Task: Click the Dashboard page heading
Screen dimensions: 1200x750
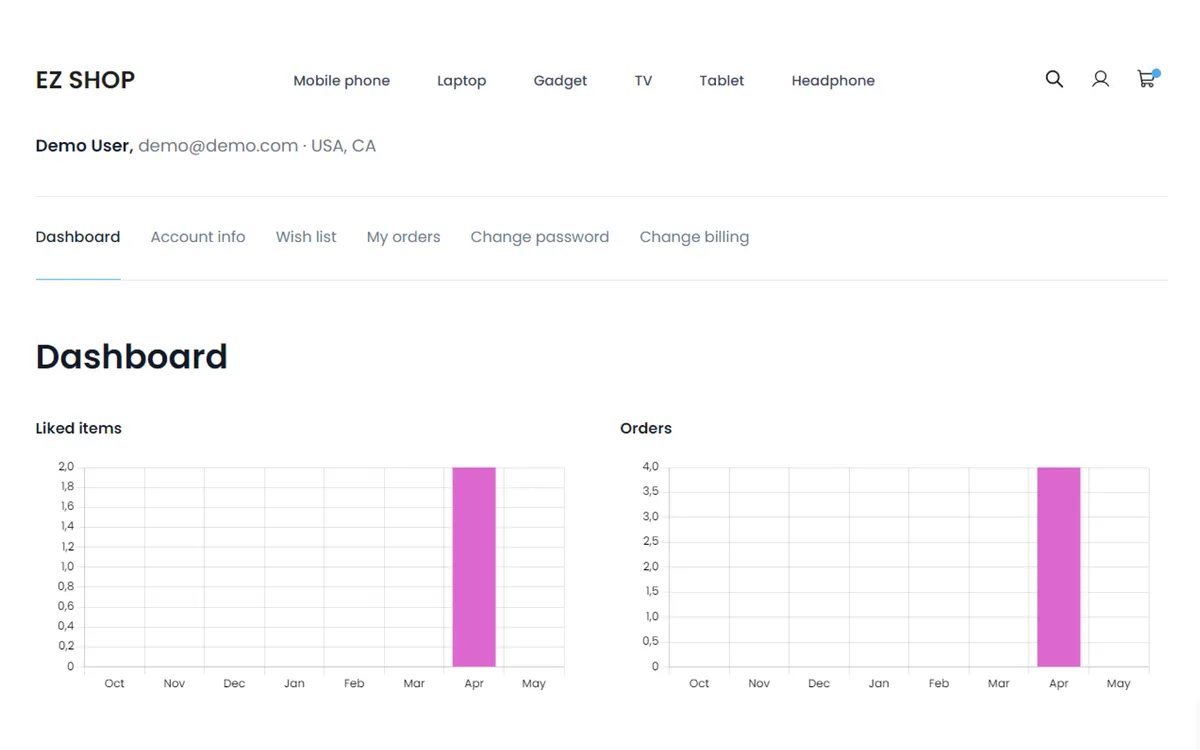Action: pos(132,357)
